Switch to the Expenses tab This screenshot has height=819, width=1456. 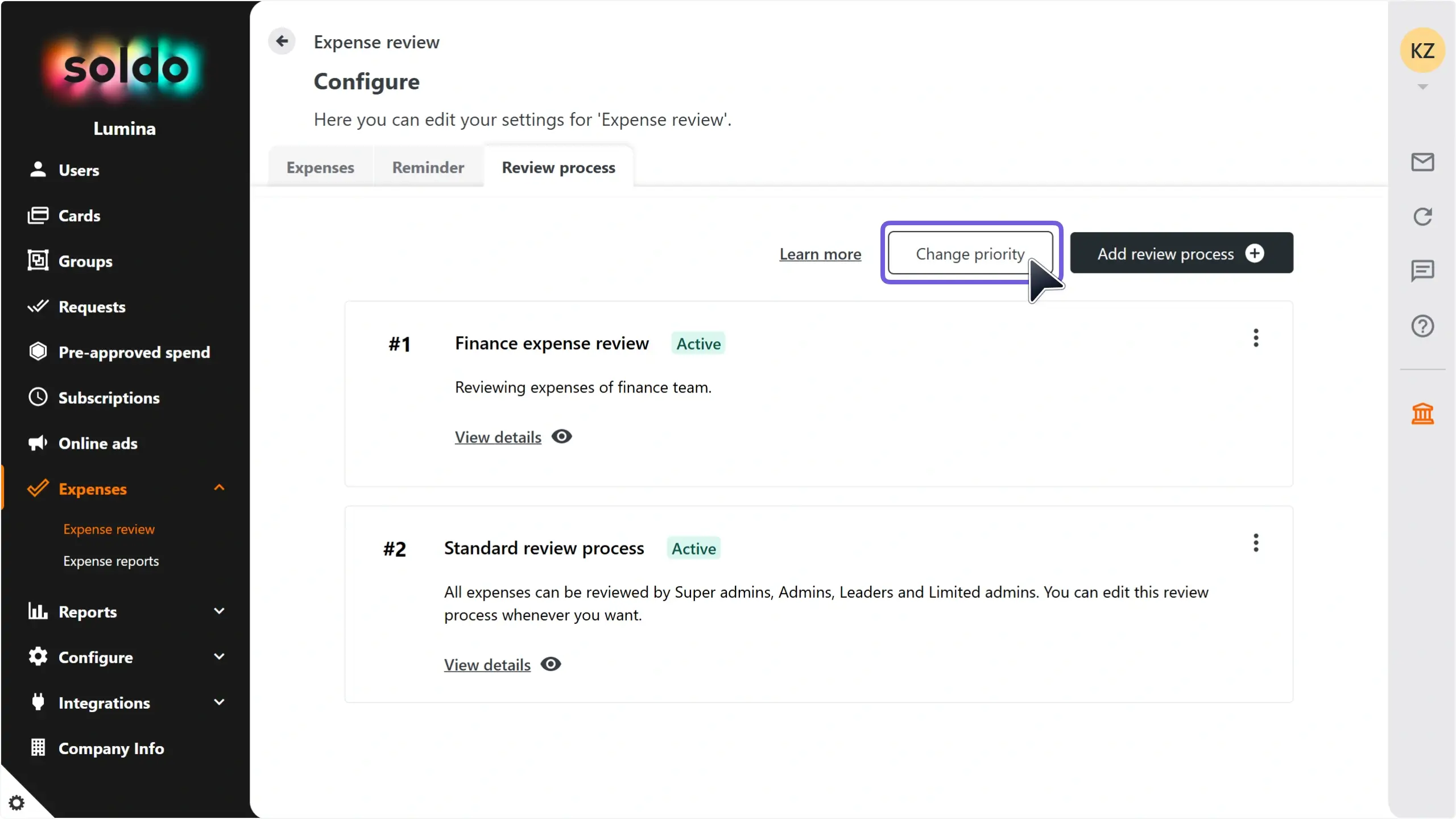(x=320, y=167)
